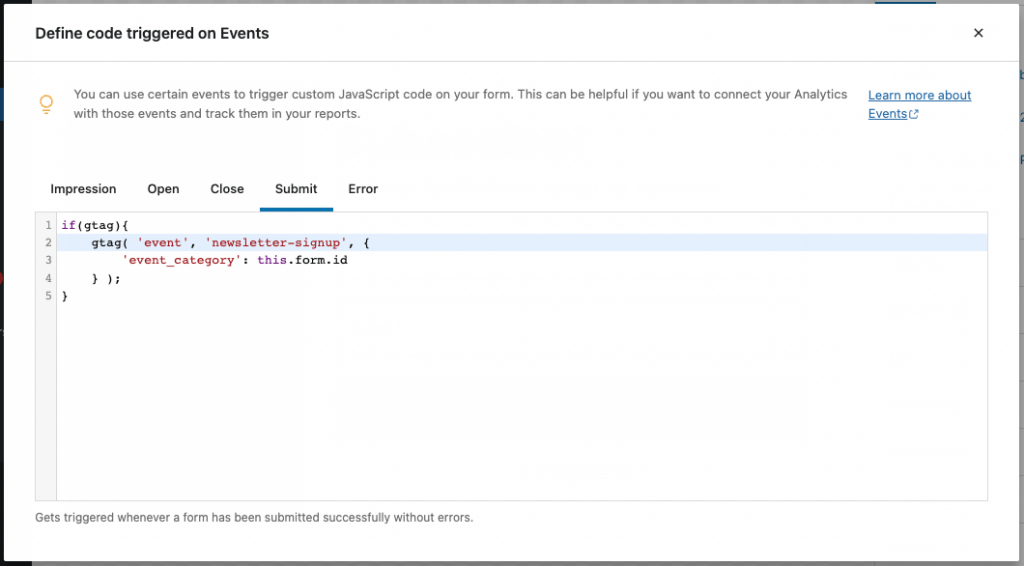Select the Submit tab
Image resolution: width=1024 pixels, height=566 pixels.
[x=296, y=189]
